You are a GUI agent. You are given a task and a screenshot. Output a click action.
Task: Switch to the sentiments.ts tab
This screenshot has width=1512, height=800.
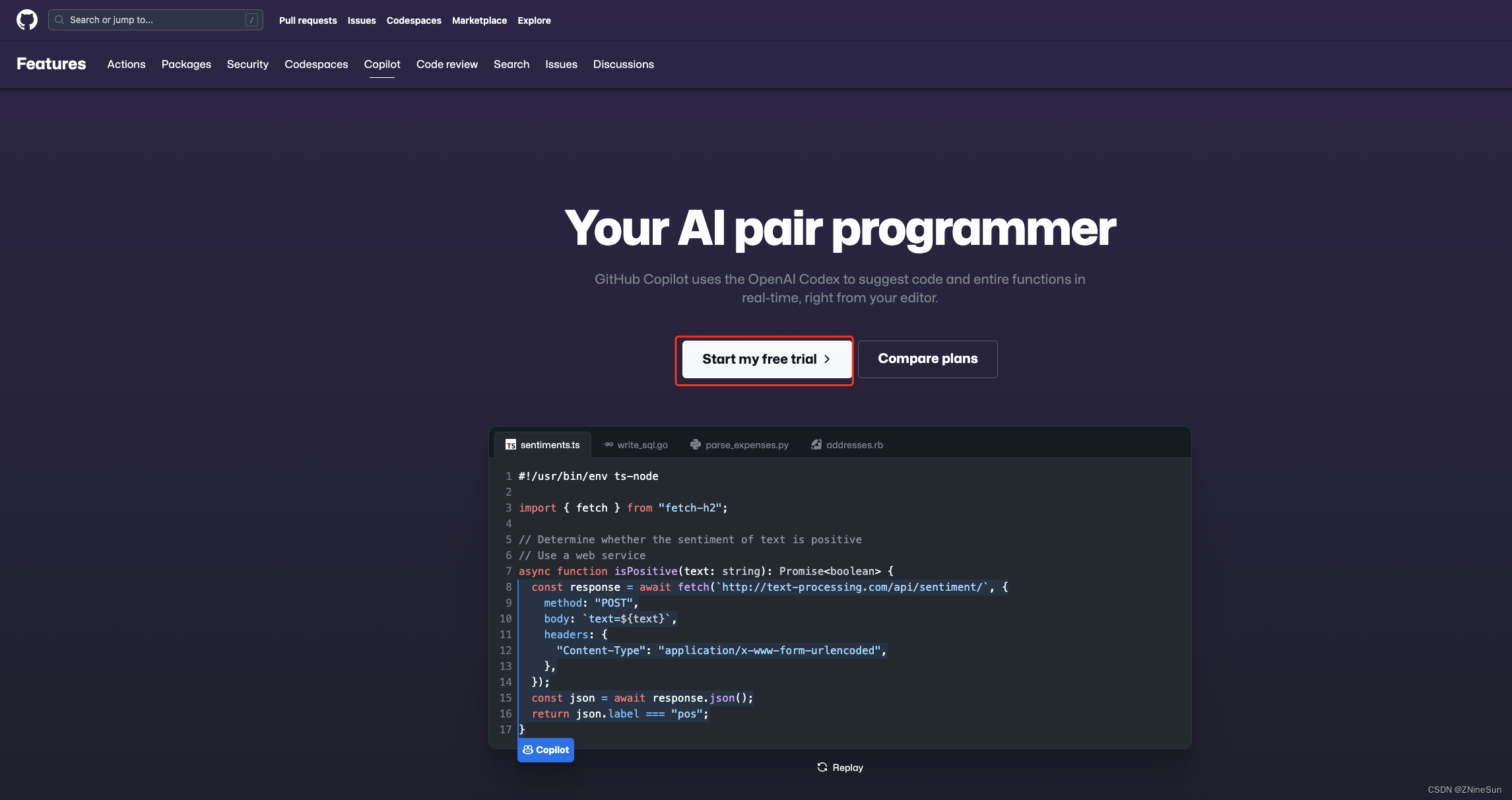pos(542,445)
